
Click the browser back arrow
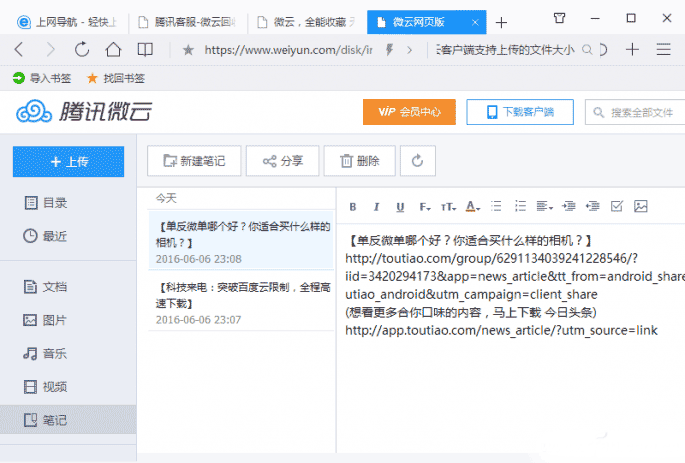coord(19,49)
